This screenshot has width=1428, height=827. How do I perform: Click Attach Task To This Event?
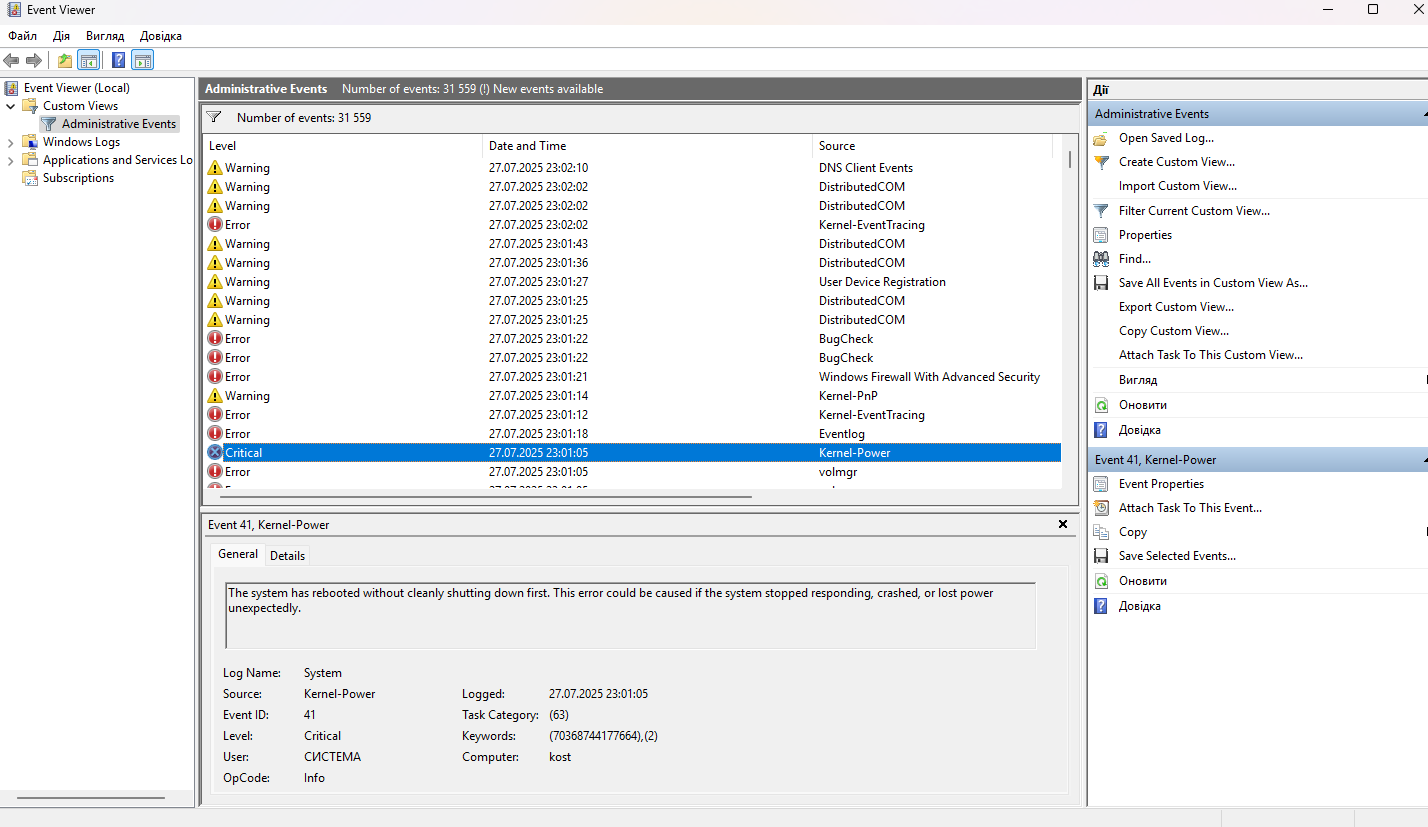tap(1190, 508)
